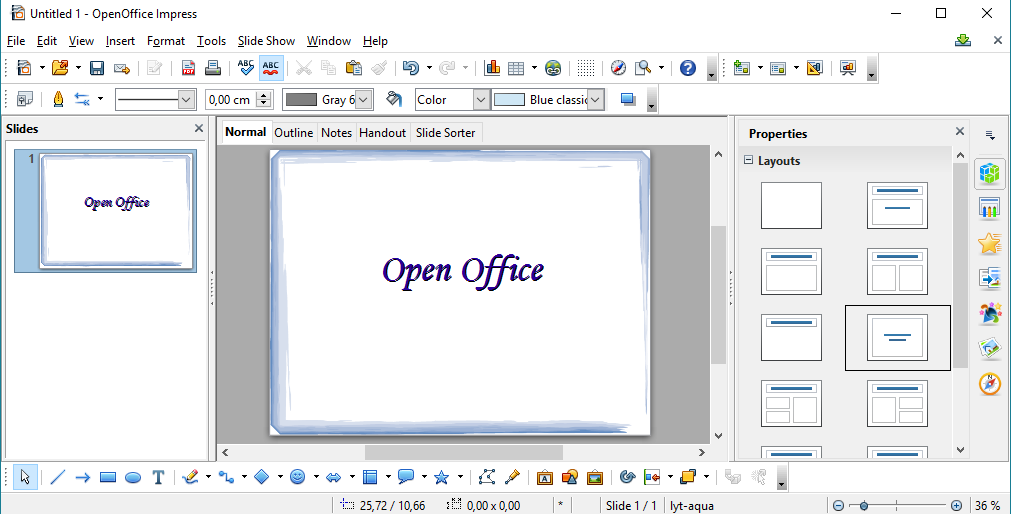Screen dimensions: 1011x514
Task: Click the Save document icon
Action: tap(97, 68)
